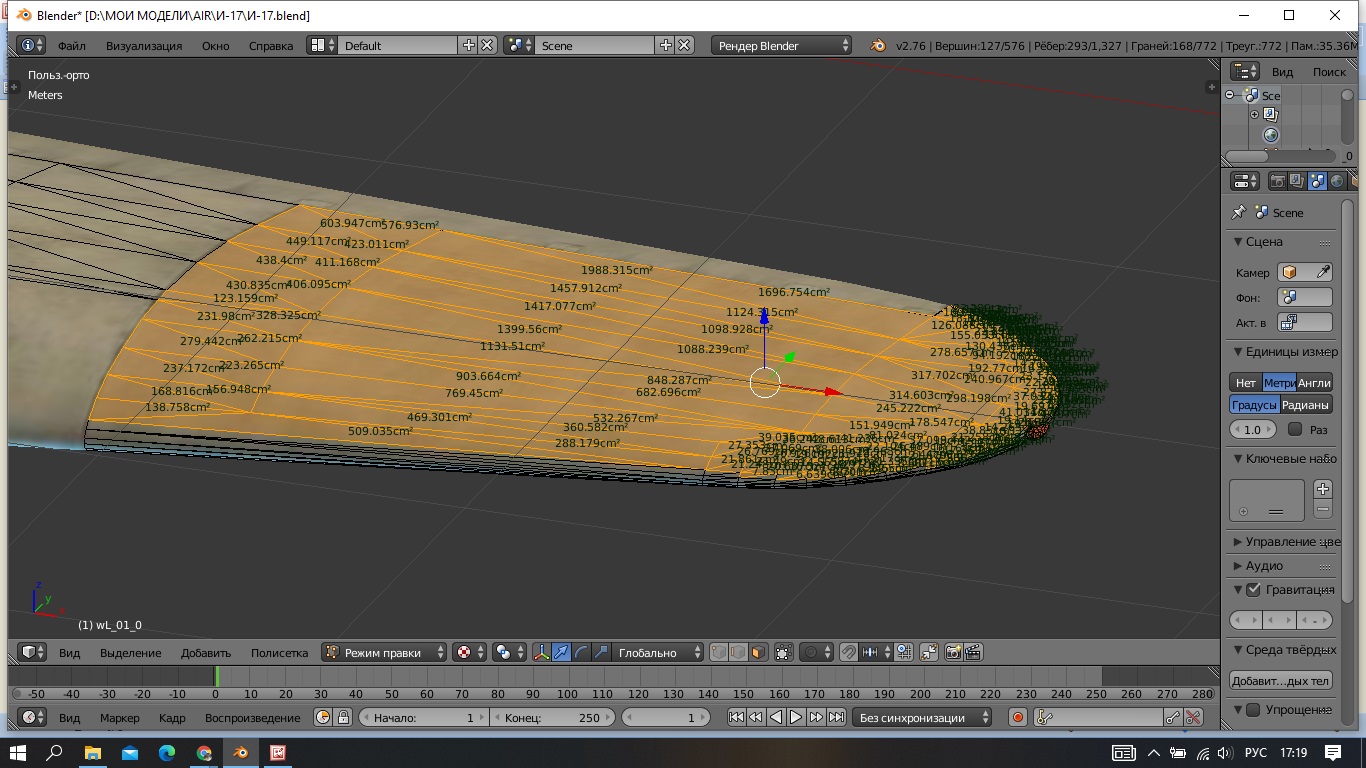
Task: Click the red auto-keyframe record button
Action: coord(1017,717)
